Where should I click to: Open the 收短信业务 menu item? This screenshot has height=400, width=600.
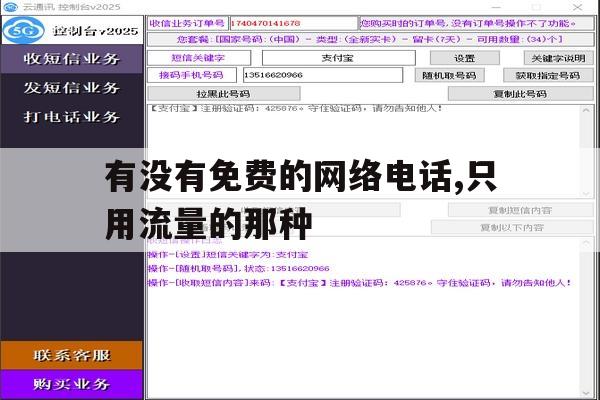[72, 59]
